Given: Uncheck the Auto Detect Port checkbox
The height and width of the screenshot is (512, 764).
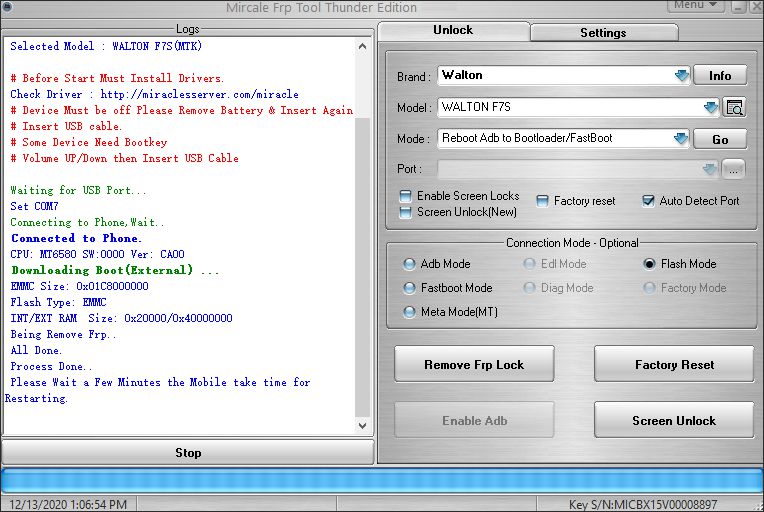Looking at the screenshot, I should pos(648,201).
